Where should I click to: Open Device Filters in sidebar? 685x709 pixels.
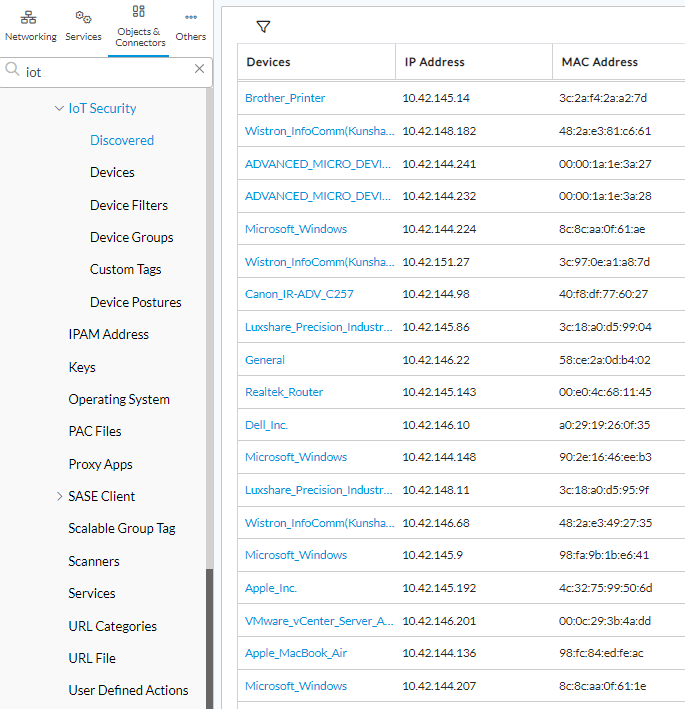(x=129, y=205)
